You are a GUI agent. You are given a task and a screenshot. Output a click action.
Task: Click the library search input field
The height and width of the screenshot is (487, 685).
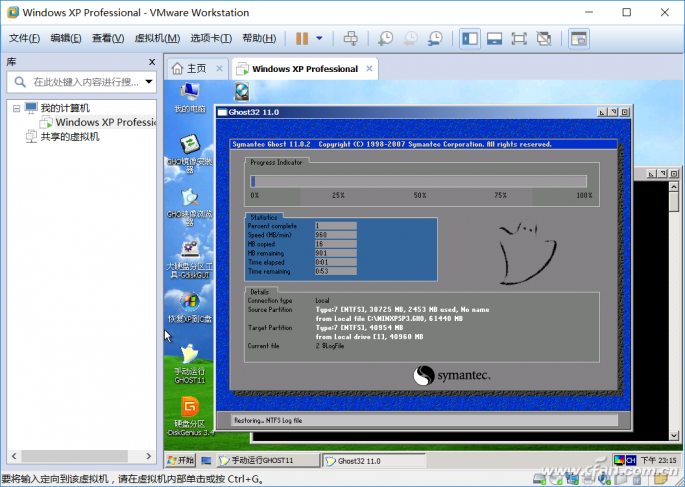click(x=86, y=82)
